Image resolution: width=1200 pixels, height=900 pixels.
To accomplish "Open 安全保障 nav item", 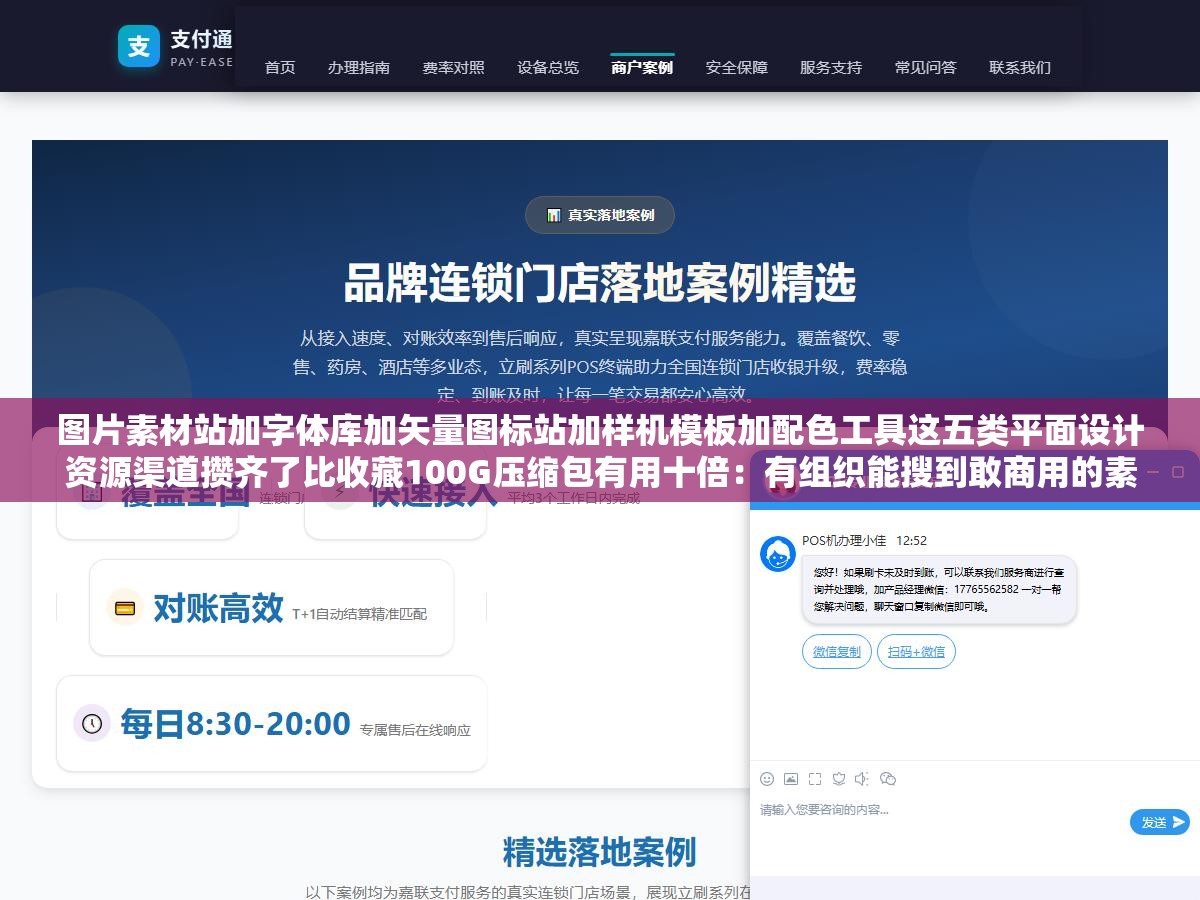I will point(737,68).
